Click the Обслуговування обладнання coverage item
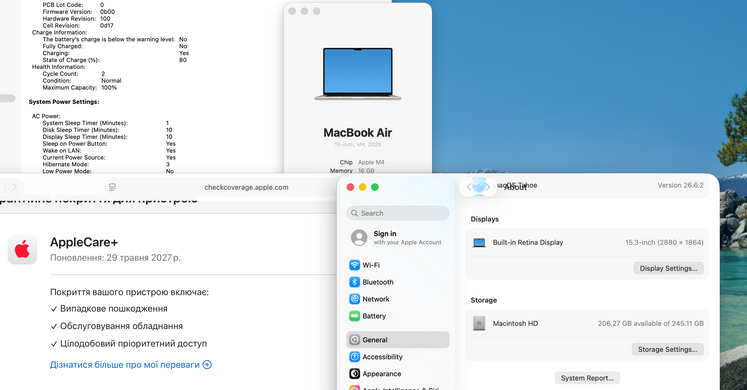This screenshot has width=747, height=390. point(116,326)
